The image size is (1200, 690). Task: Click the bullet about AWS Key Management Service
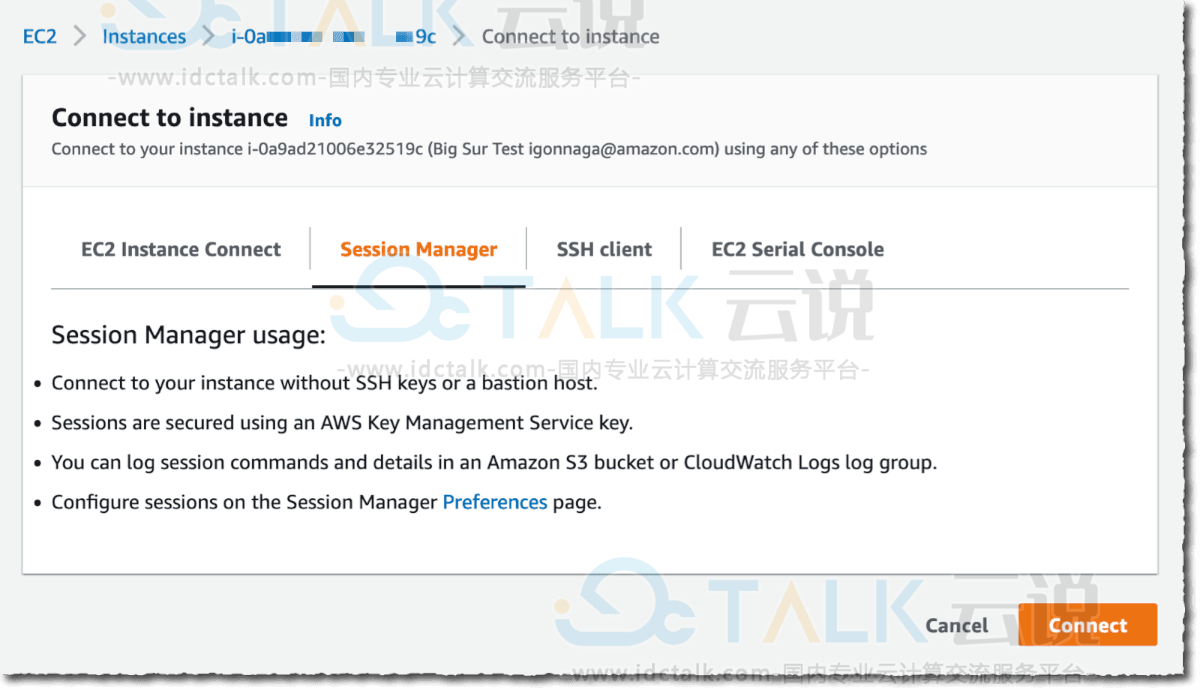pyautogui.click(x=342, y=423)
